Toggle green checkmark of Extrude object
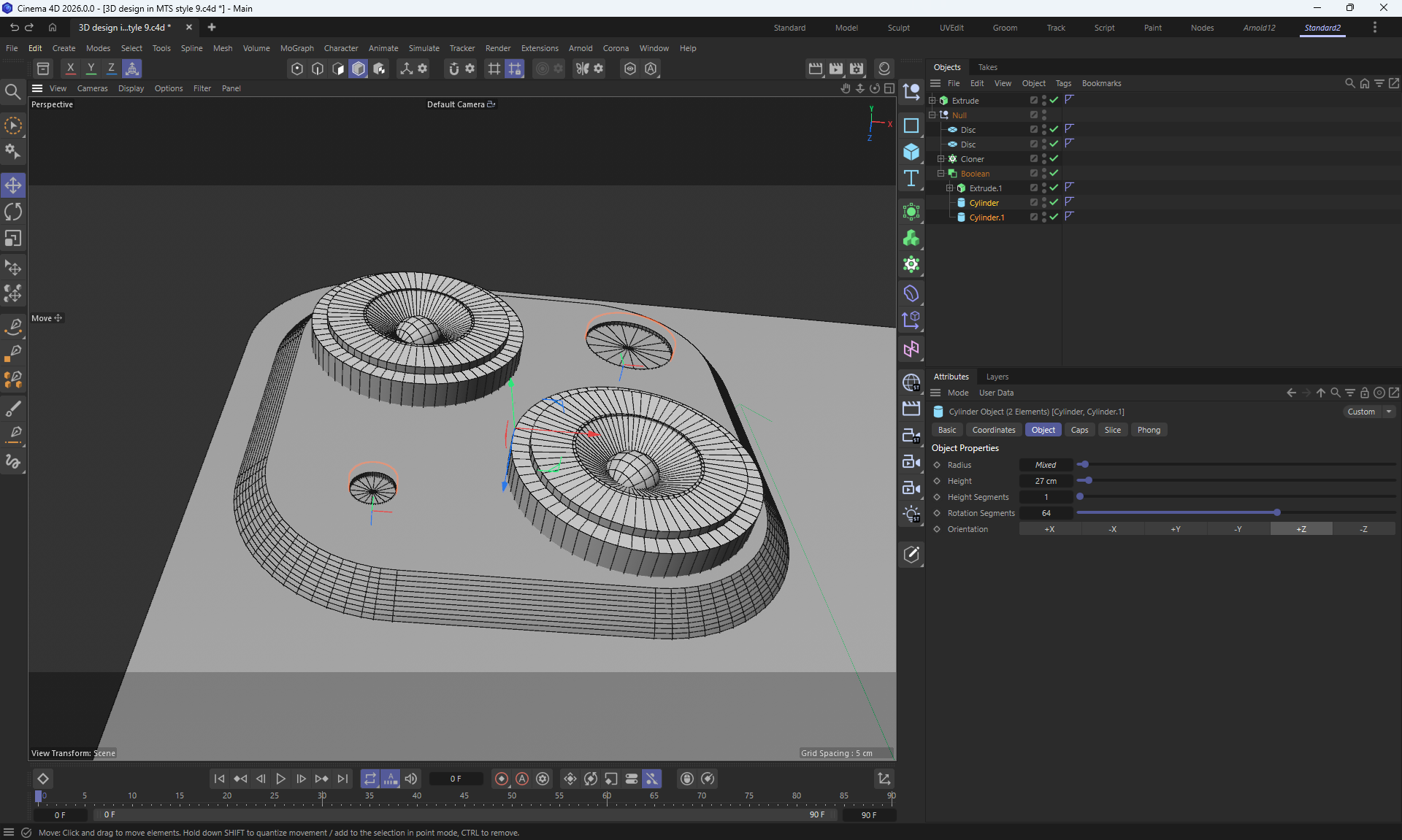1402x840 pixels. pos(1054,100)
